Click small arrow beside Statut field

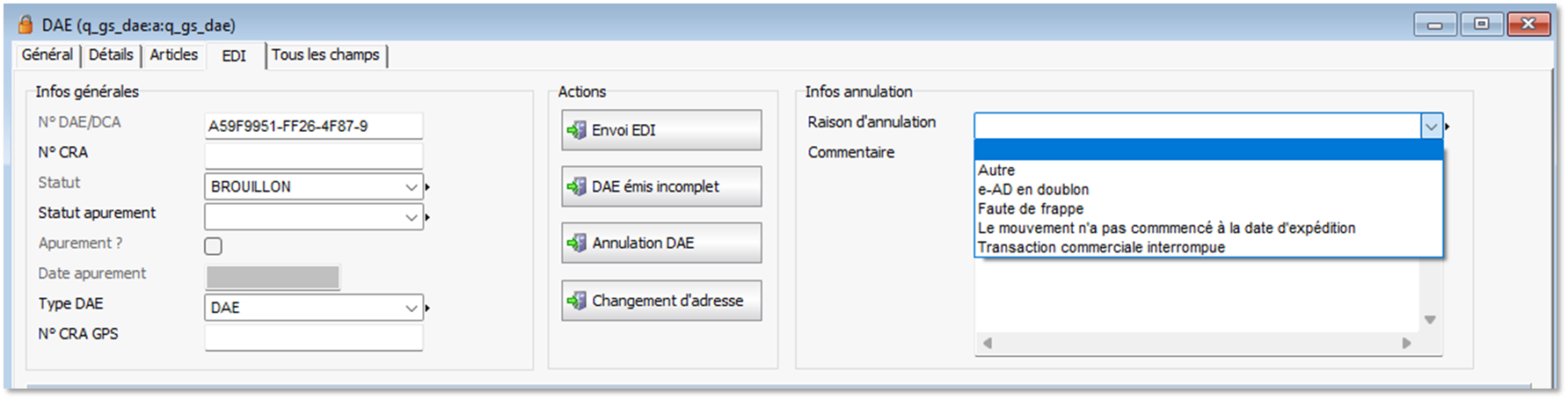(428, 187)
